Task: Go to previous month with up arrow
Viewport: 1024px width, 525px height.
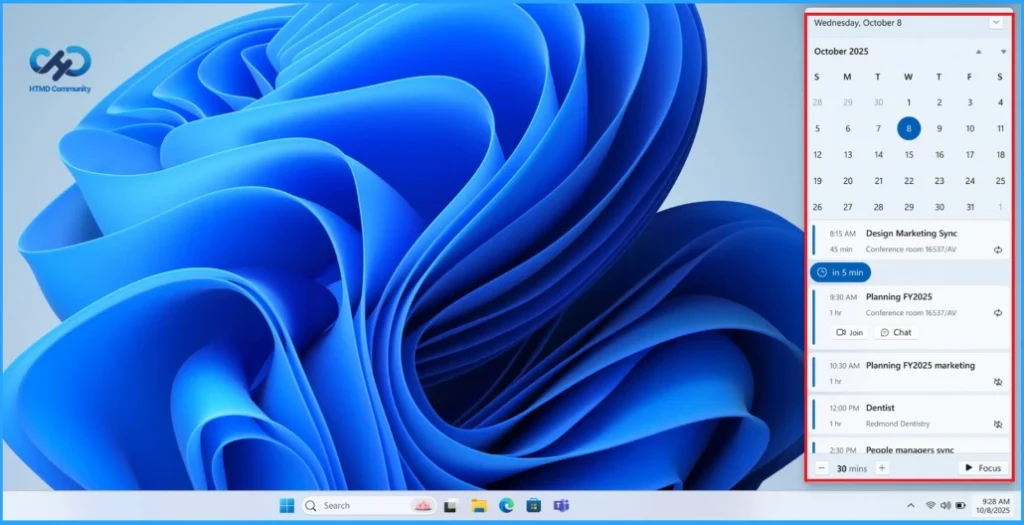Action: coord(978,52)
